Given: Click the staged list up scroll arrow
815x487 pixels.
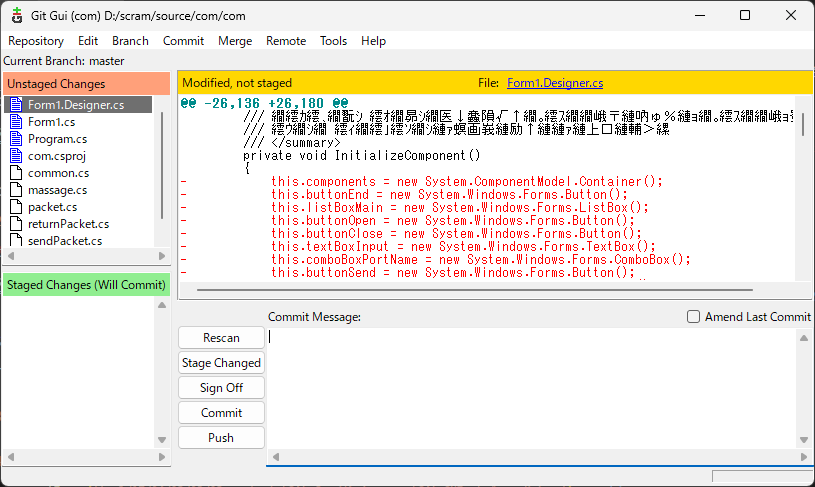Looking at the screenshot, I should (x=162, y=305).
